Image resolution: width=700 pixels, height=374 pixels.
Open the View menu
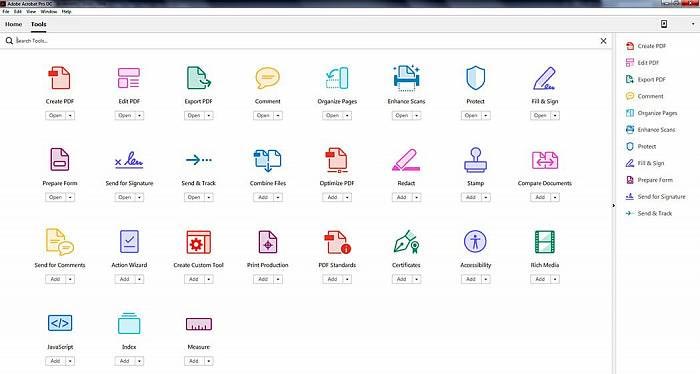pyautogui.click(x=31, y=12)
